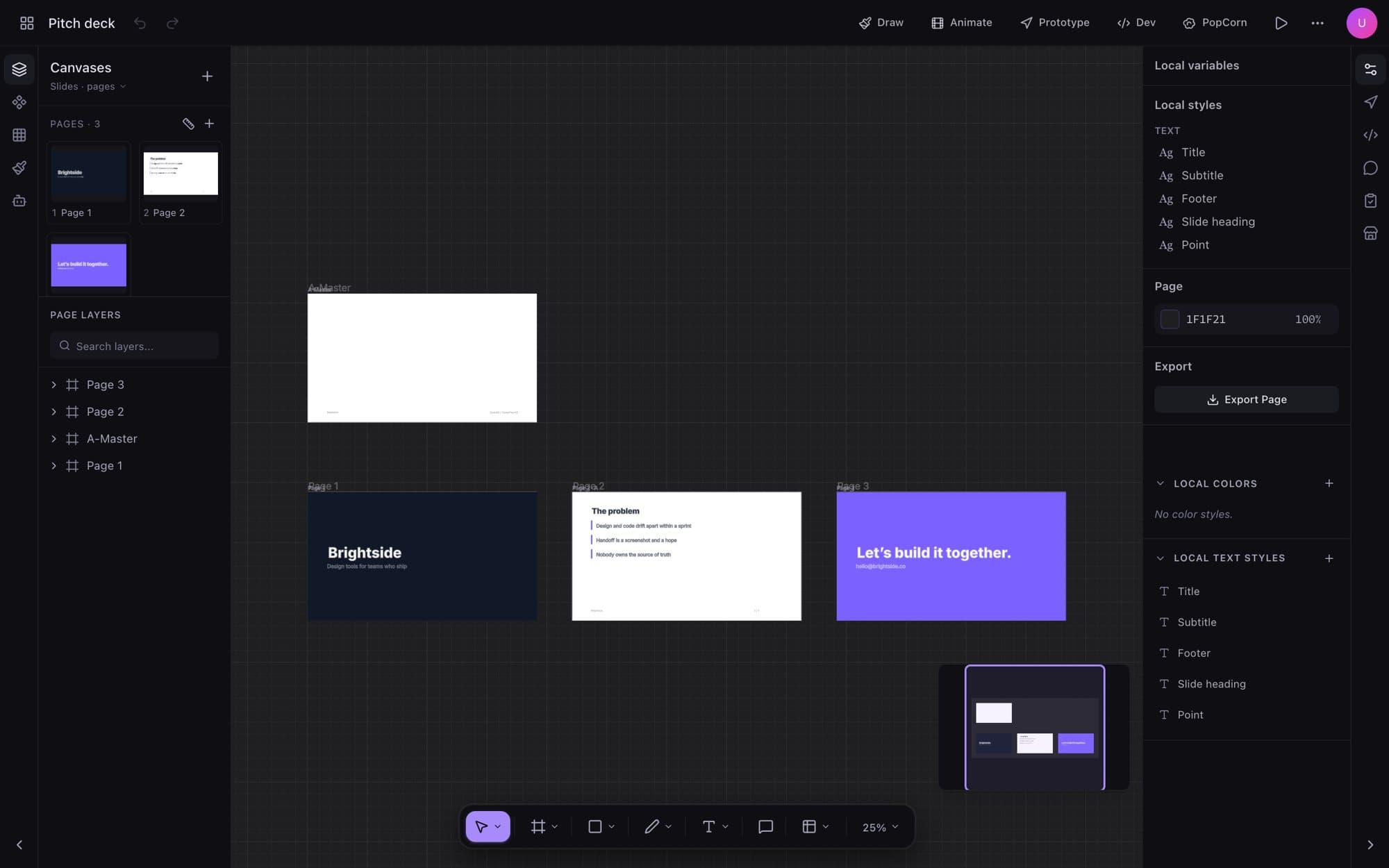Add a local color style

coord(1329,483)
